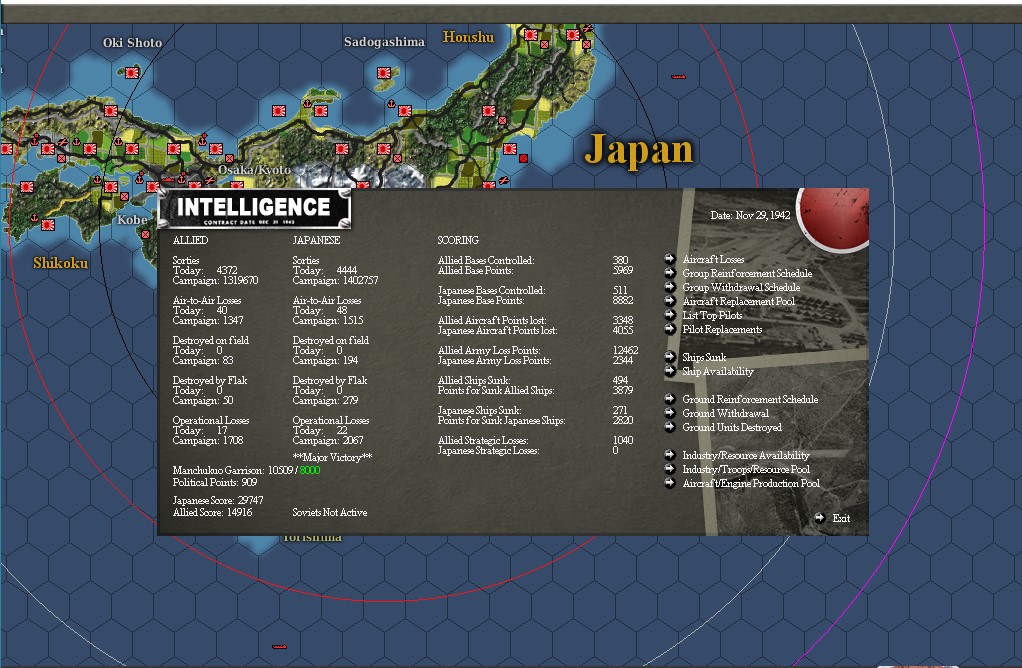Image resolution: width=1022 pixels, height=668 pixels.
Task: Show the Ground Units Destroyed list
Action: [x=732, y=428]
